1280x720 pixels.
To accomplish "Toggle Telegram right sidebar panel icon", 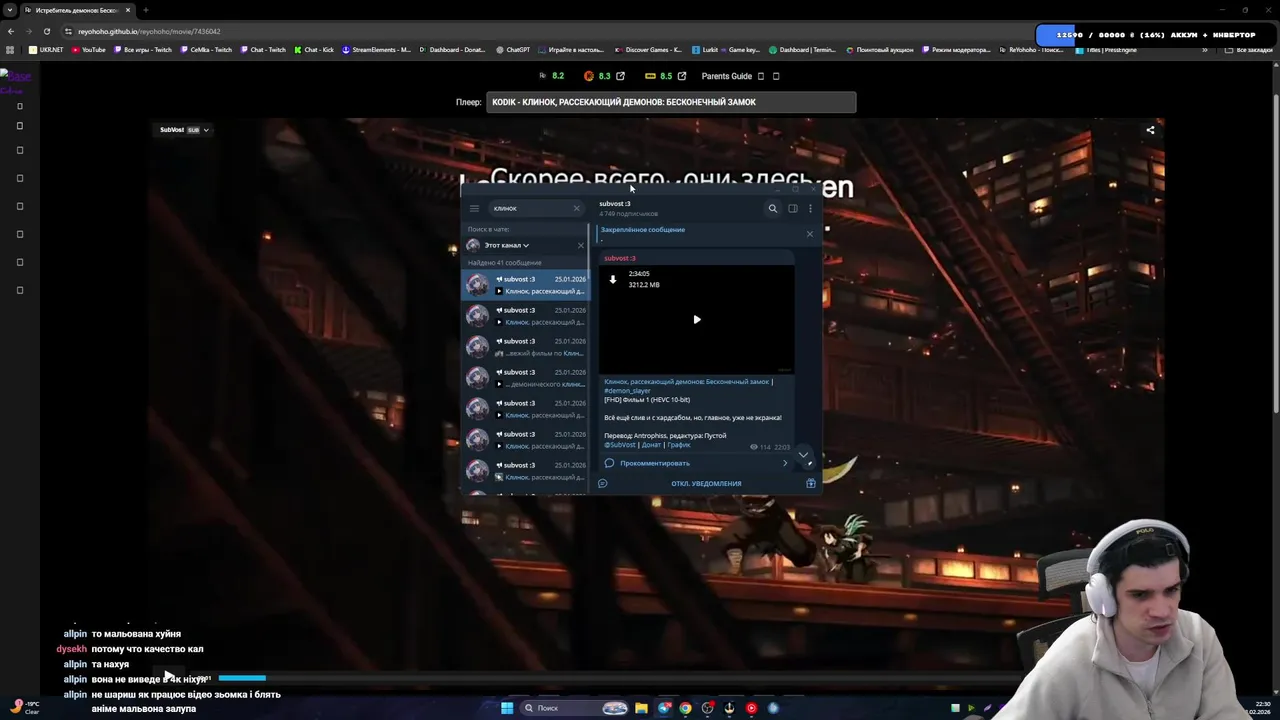I will tap(792, 208).
